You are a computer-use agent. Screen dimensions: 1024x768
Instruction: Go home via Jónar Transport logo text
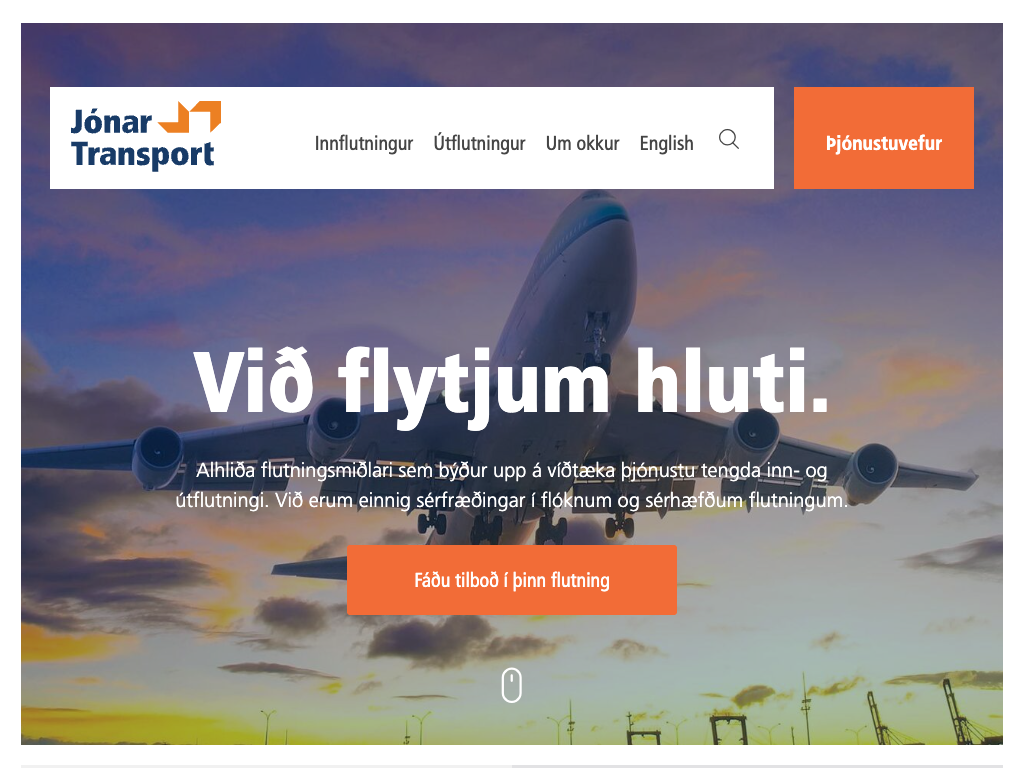[x=143, y=139]
